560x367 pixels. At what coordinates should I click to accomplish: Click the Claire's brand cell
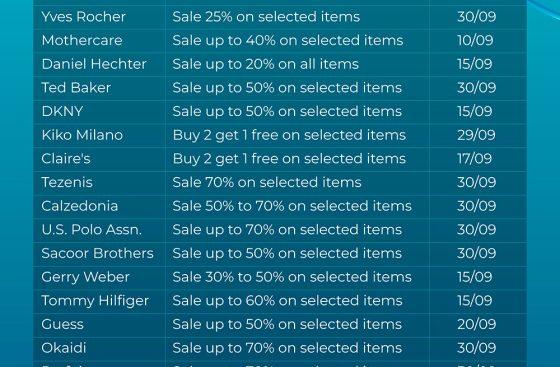66,159
